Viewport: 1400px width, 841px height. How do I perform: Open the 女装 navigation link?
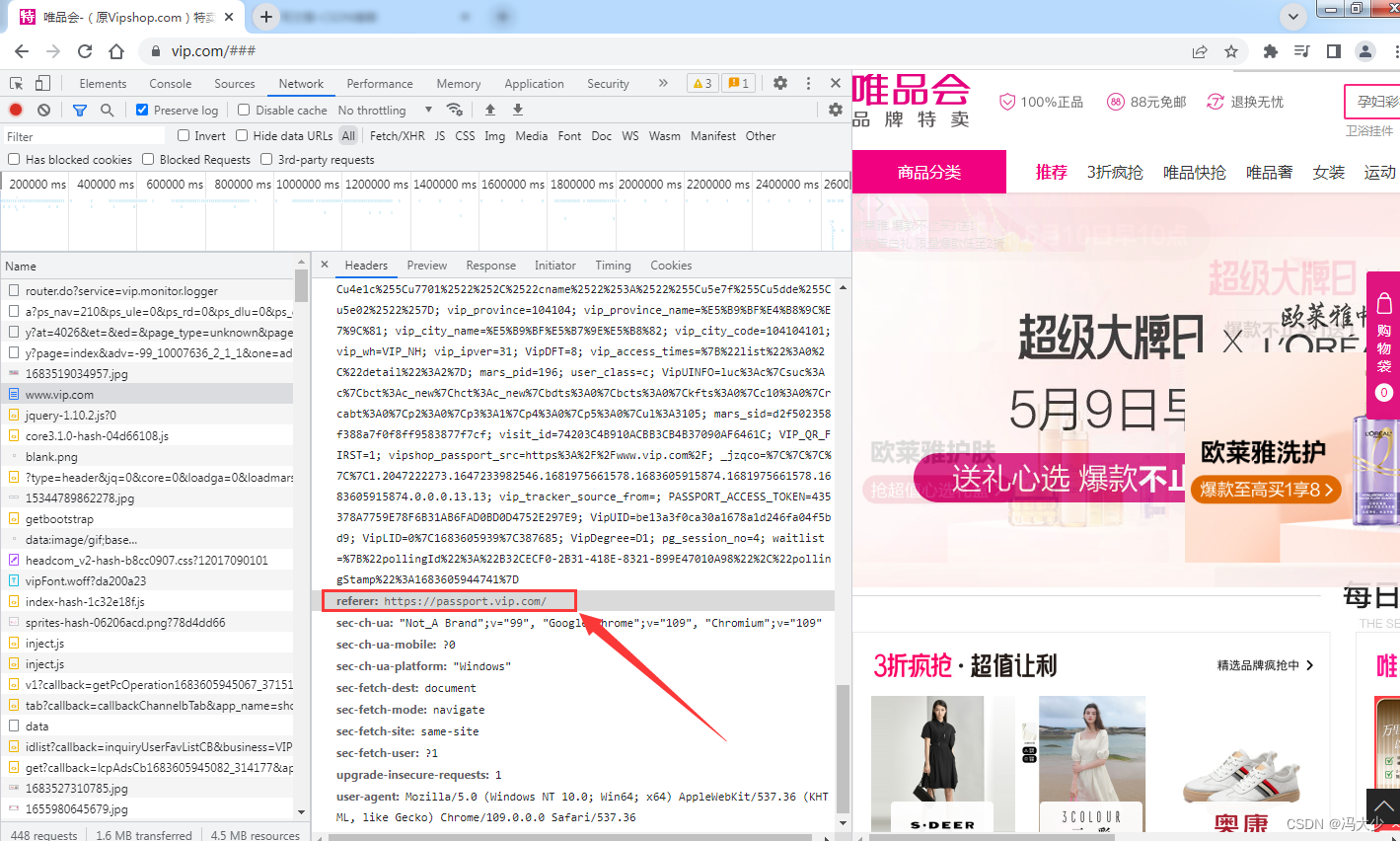[1329, 172]
